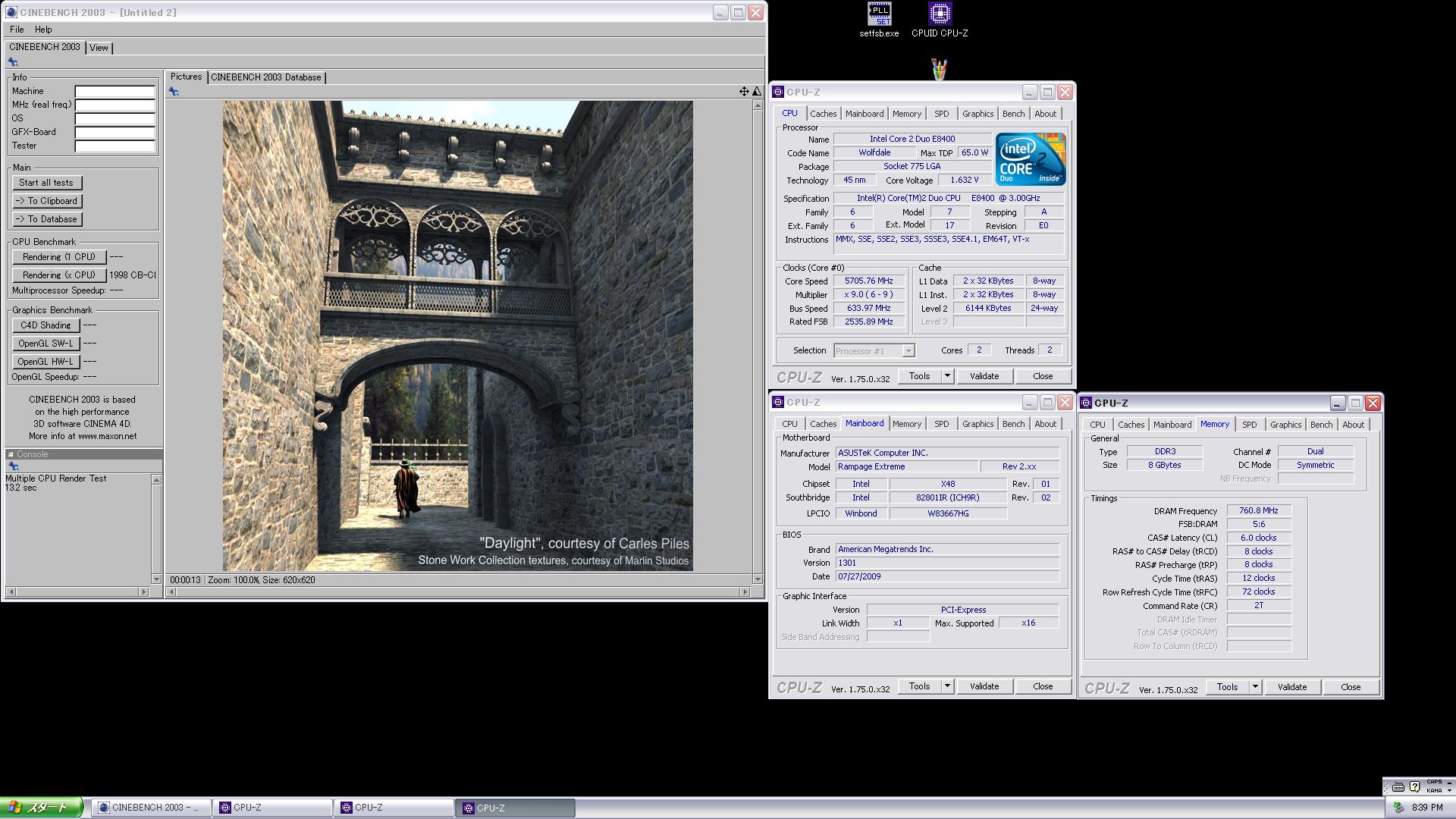
Task: Click the system tray keyboard icon
Action: tap(1398, 787)
